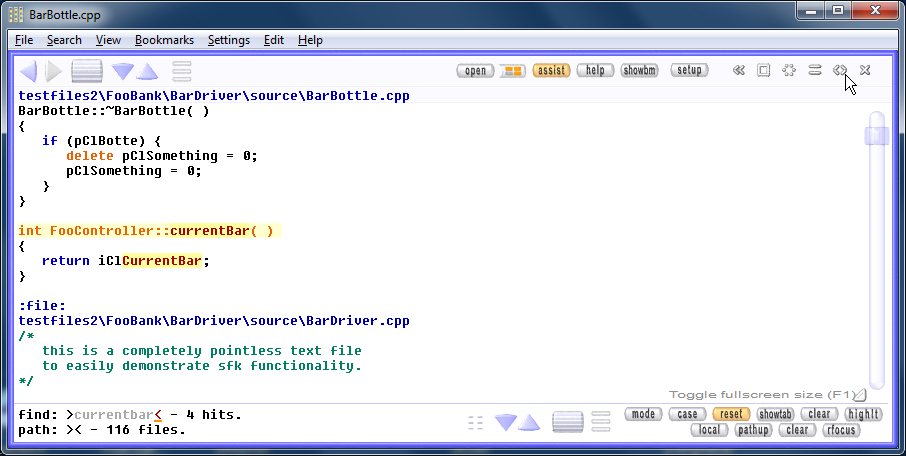Toggle the case sensitivity button
906x456 pixels.
pos(686,414)
